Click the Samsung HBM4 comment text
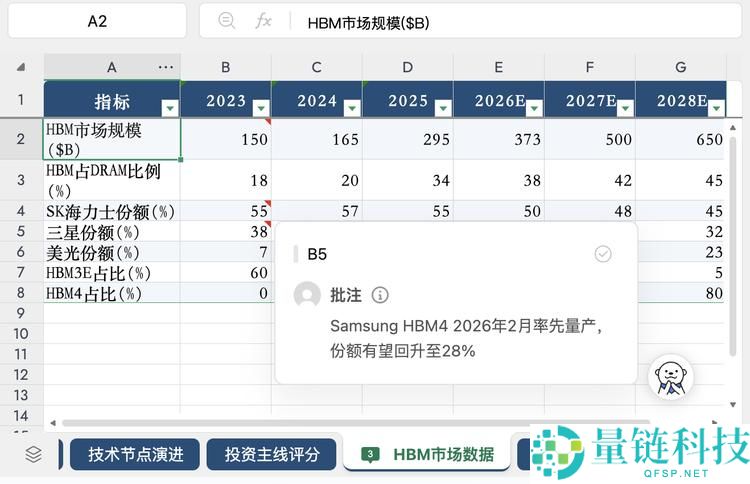This screenshot has height=484, width=750. [466, 339]
